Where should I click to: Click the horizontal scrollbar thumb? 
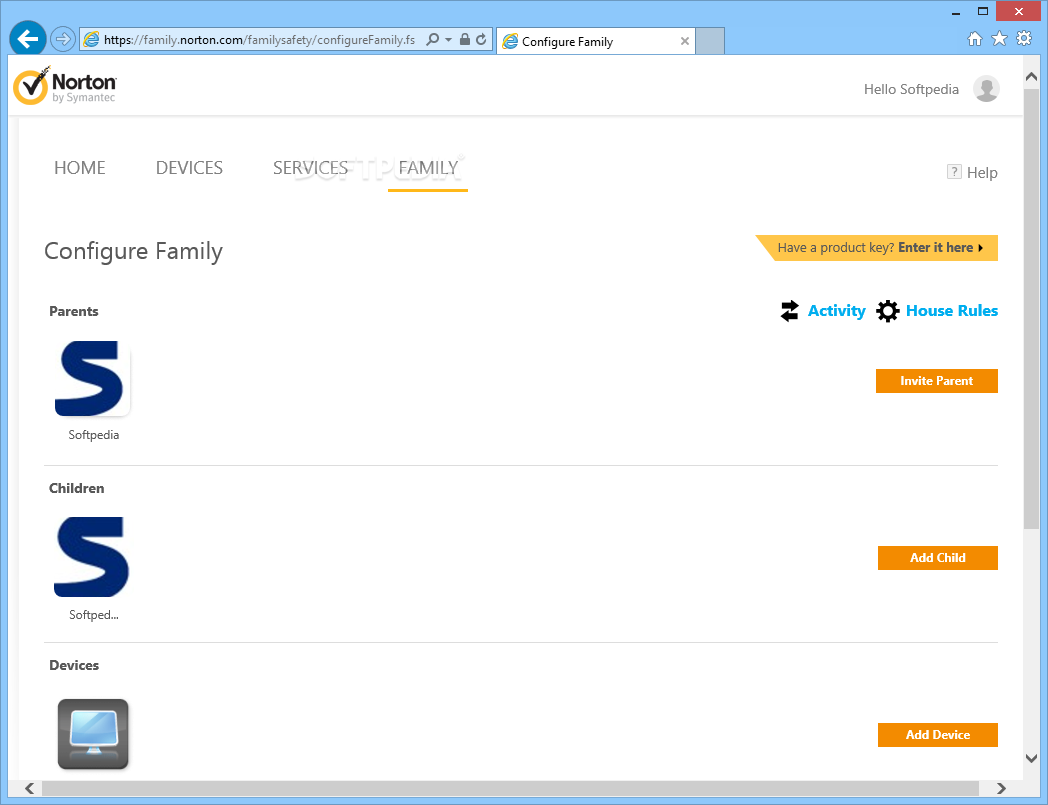[511, 788]
